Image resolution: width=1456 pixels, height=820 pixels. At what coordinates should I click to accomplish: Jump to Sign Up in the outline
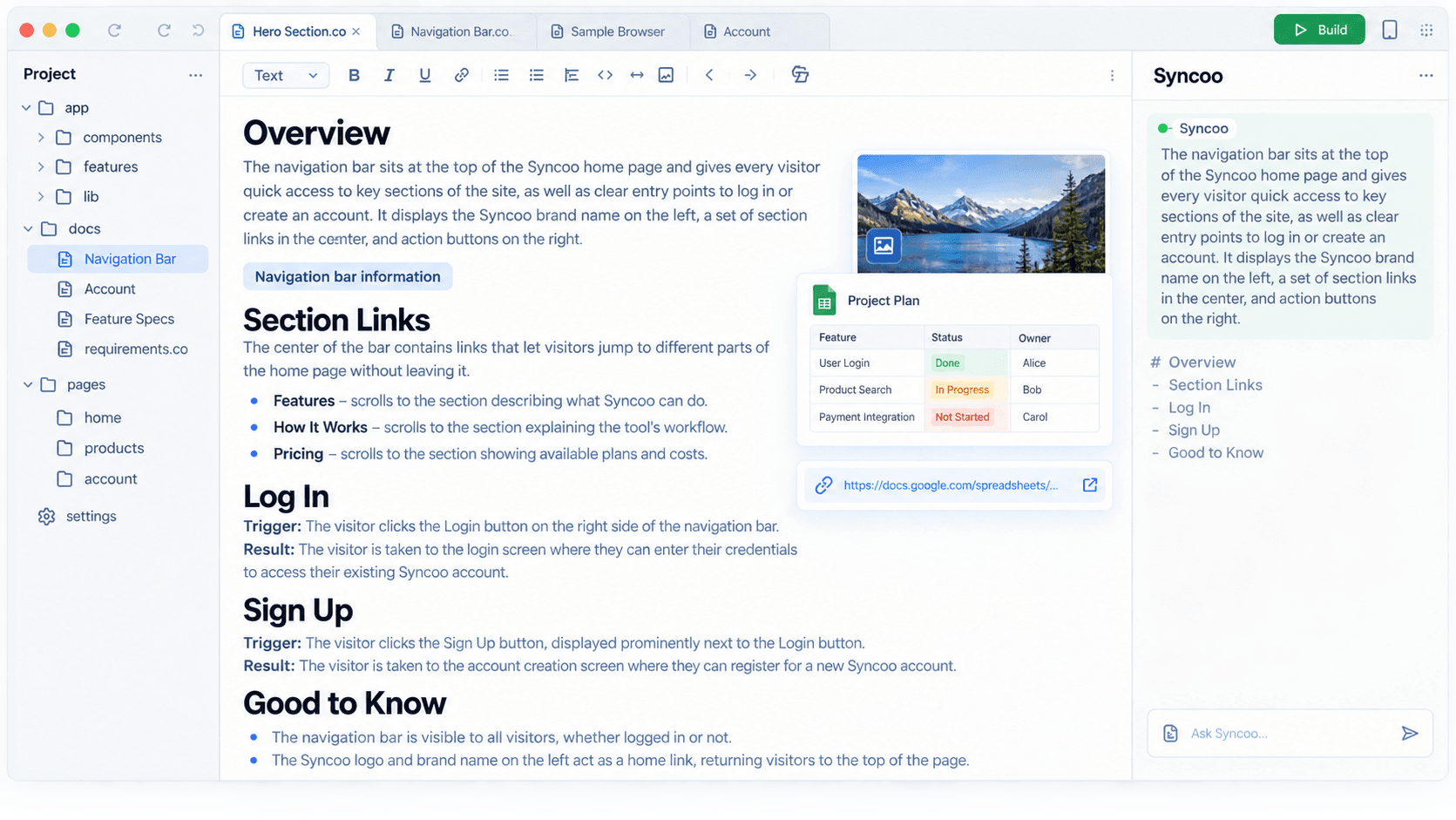1194,430
